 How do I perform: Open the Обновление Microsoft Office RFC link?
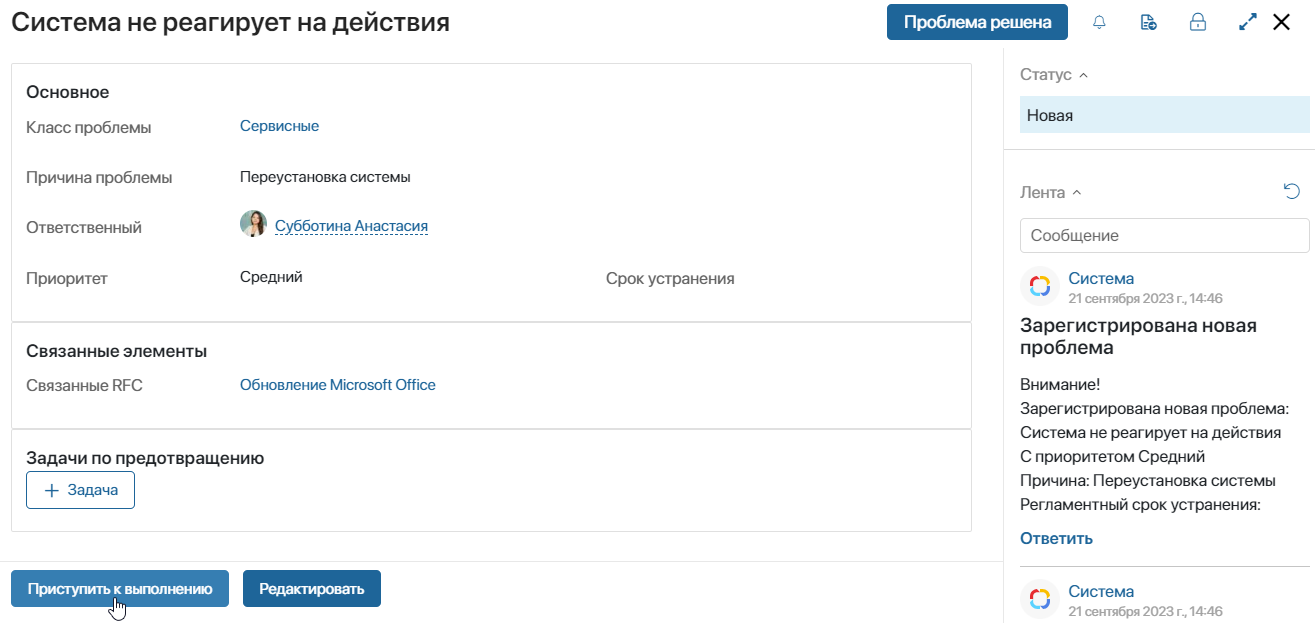pos(338,385)
